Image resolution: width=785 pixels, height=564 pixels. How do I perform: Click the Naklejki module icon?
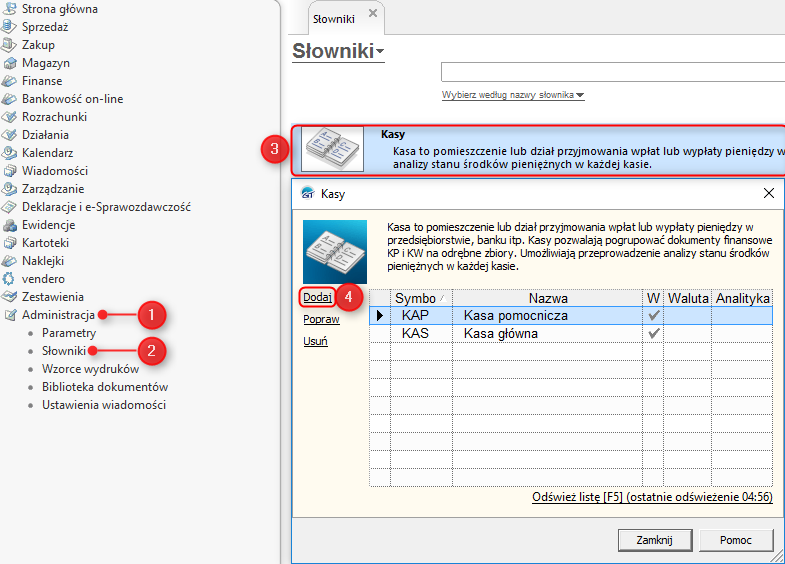9,261
